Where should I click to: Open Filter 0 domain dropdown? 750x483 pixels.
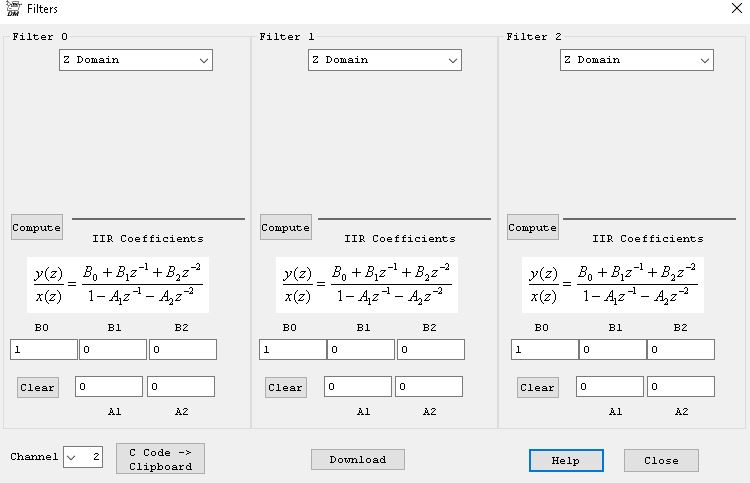click(x=136, y=60)
